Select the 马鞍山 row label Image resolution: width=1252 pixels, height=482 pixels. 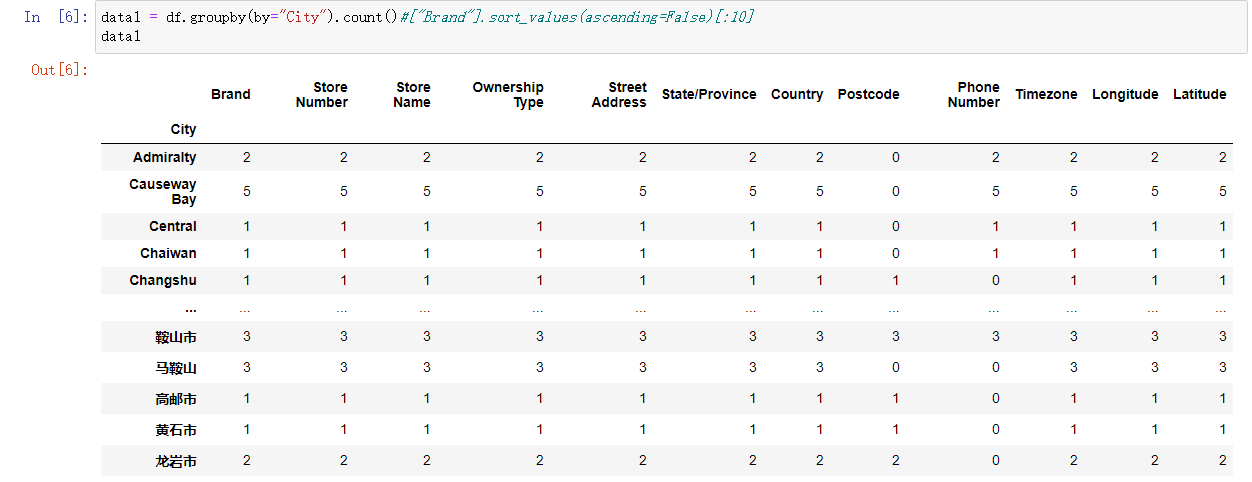(176, 368)
